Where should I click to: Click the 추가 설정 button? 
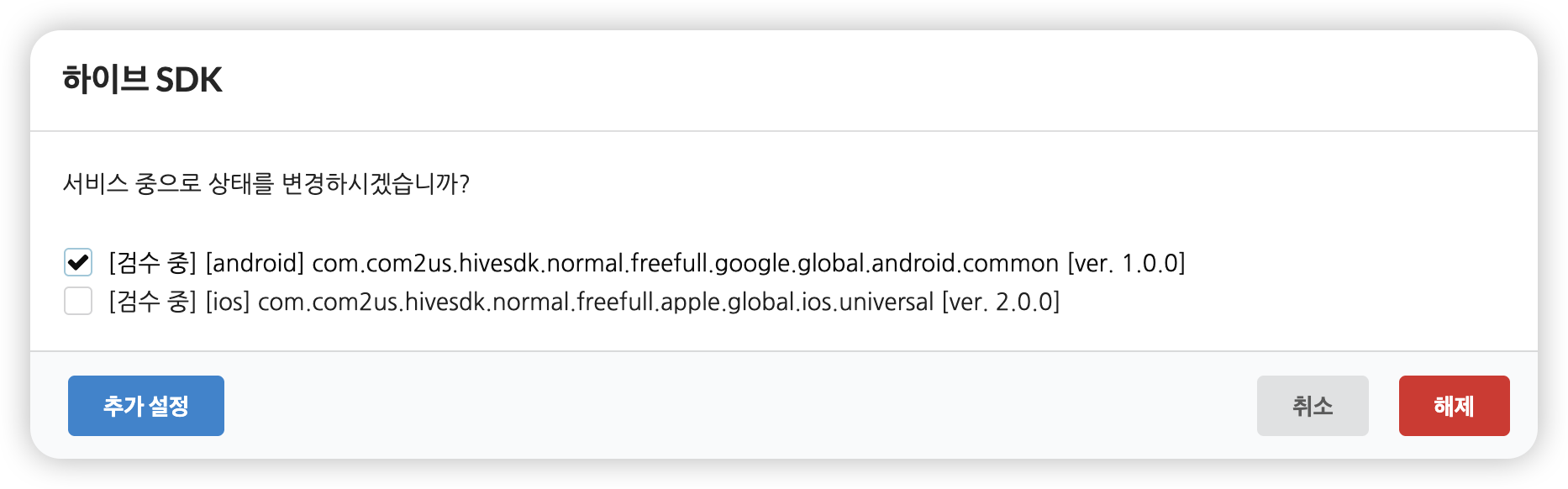pos(146,406)
